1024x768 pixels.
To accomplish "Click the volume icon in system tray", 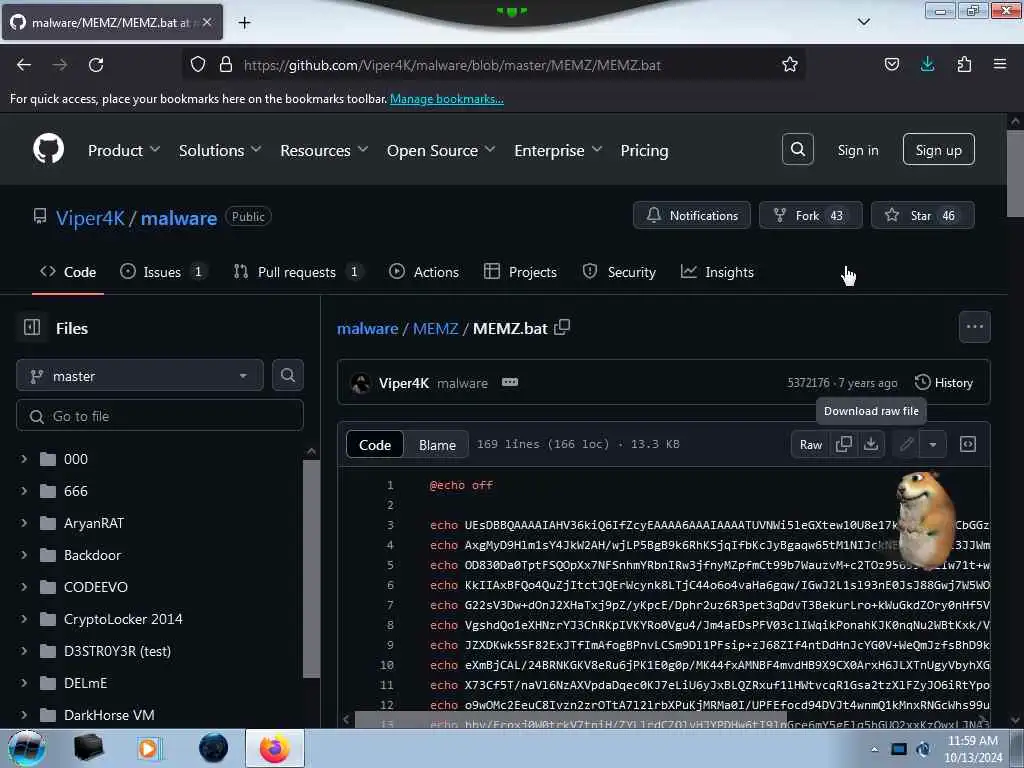I will pos(923,749).
